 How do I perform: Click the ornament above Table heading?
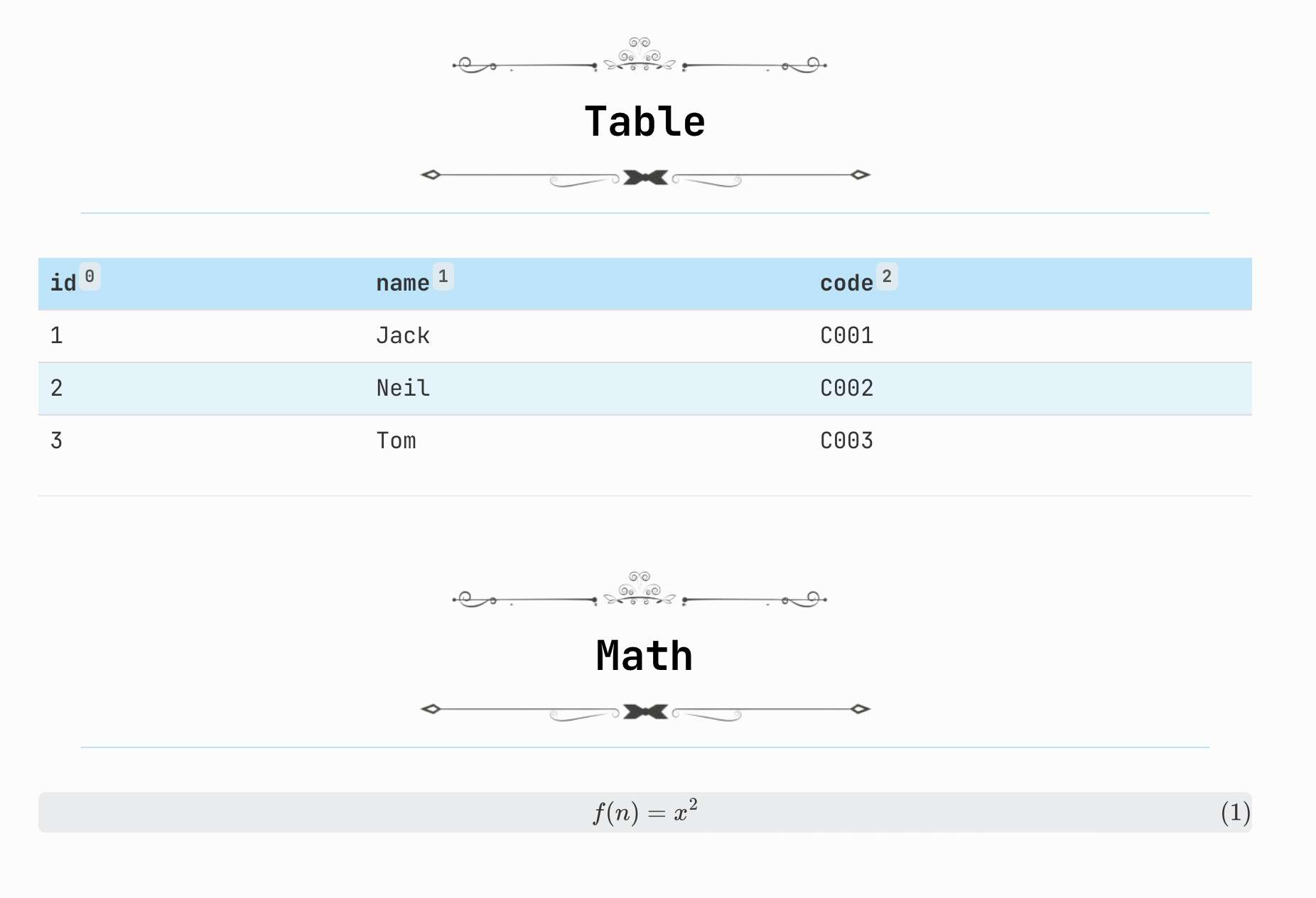[x=640, y=55]
